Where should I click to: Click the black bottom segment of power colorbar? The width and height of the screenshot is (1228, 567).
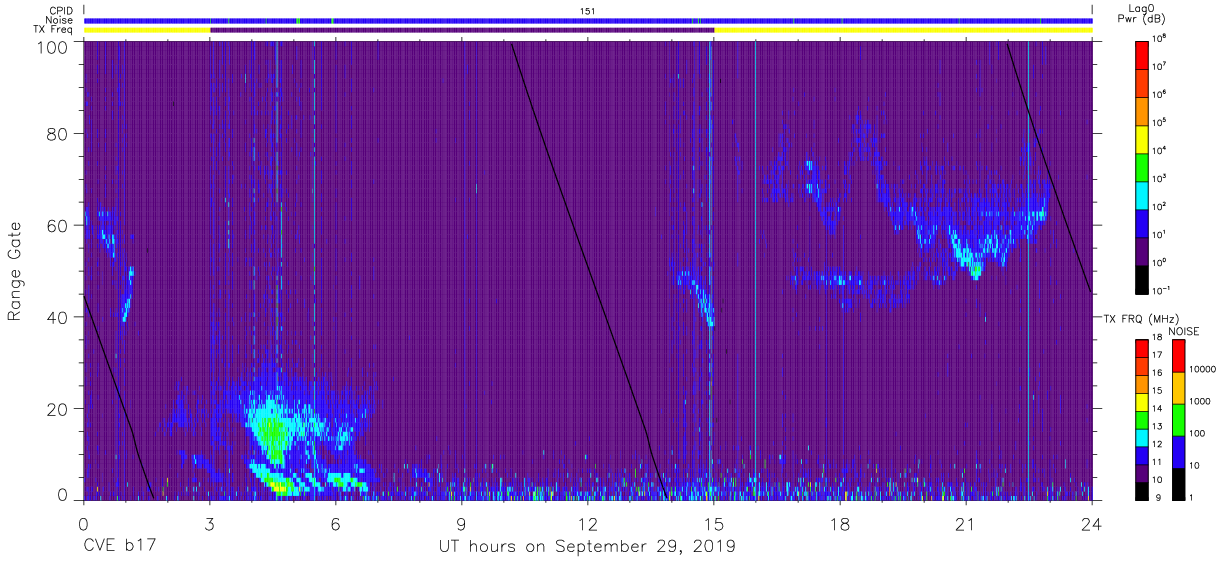(1141, 279)
